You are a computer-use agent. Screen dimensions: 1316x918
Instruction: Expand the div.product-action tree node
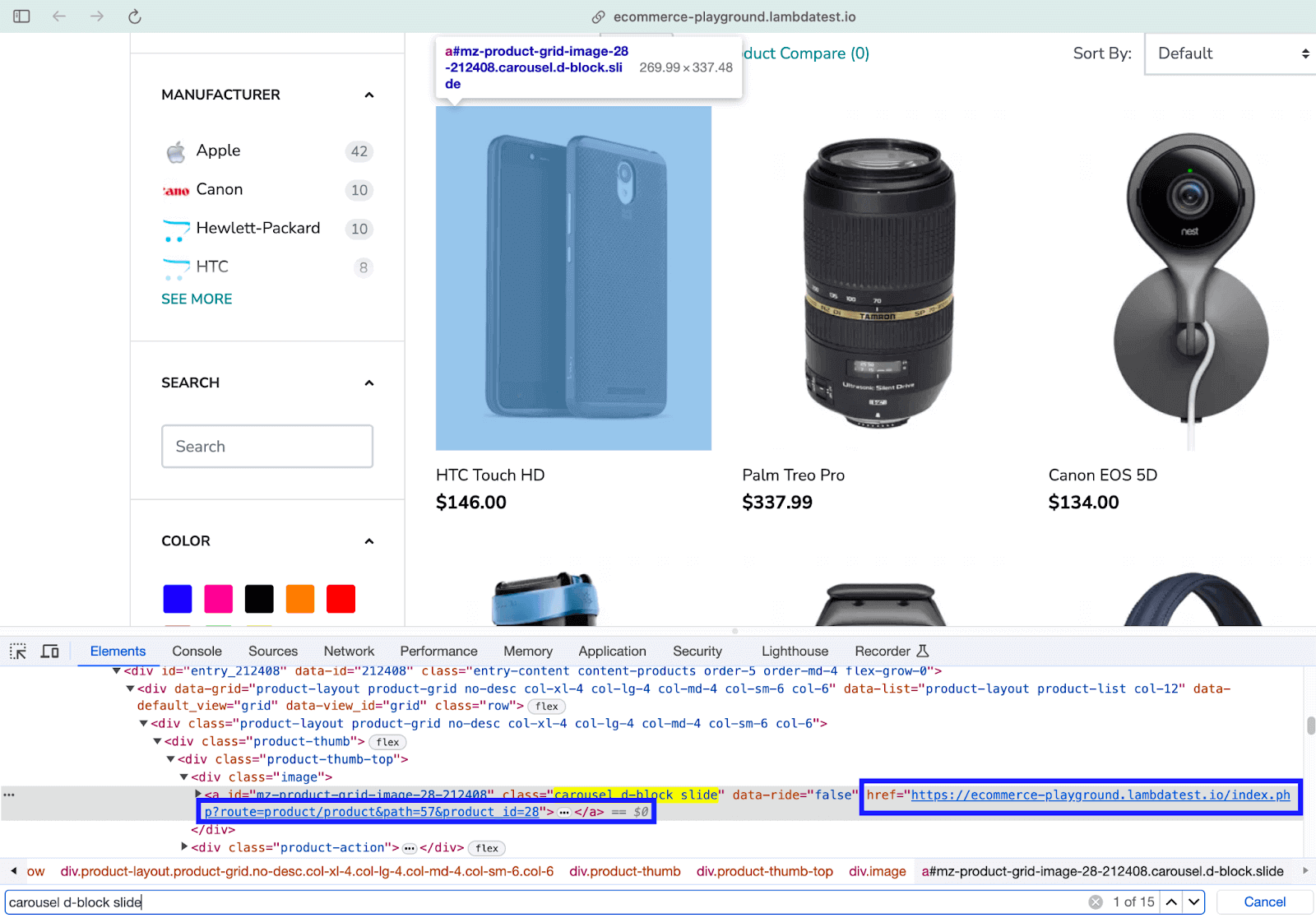point(184,847)
